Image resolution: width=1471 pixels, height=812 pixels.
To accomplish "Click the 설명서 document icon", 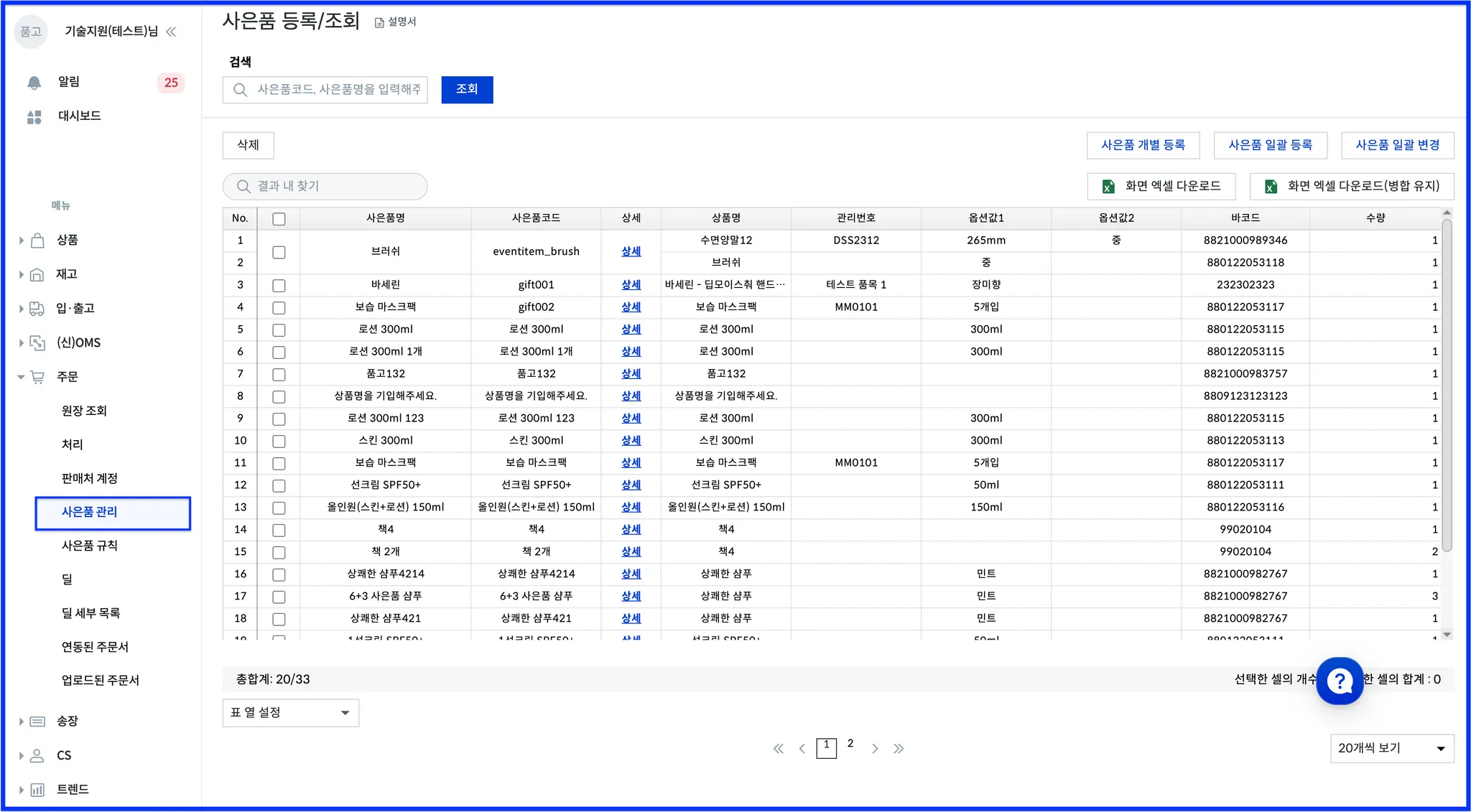I will tap(379, 22).
